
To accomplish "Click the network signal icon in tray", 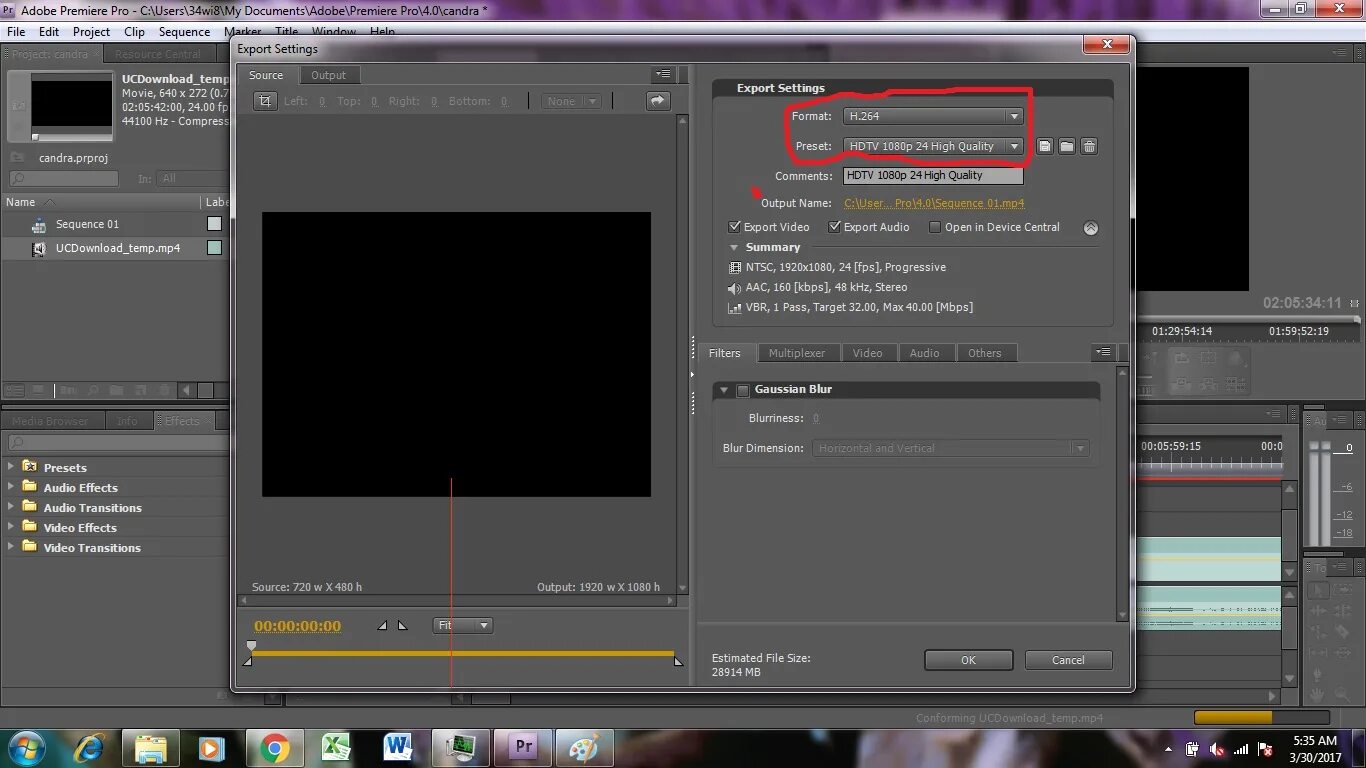I will click(x=1241, y=749).
